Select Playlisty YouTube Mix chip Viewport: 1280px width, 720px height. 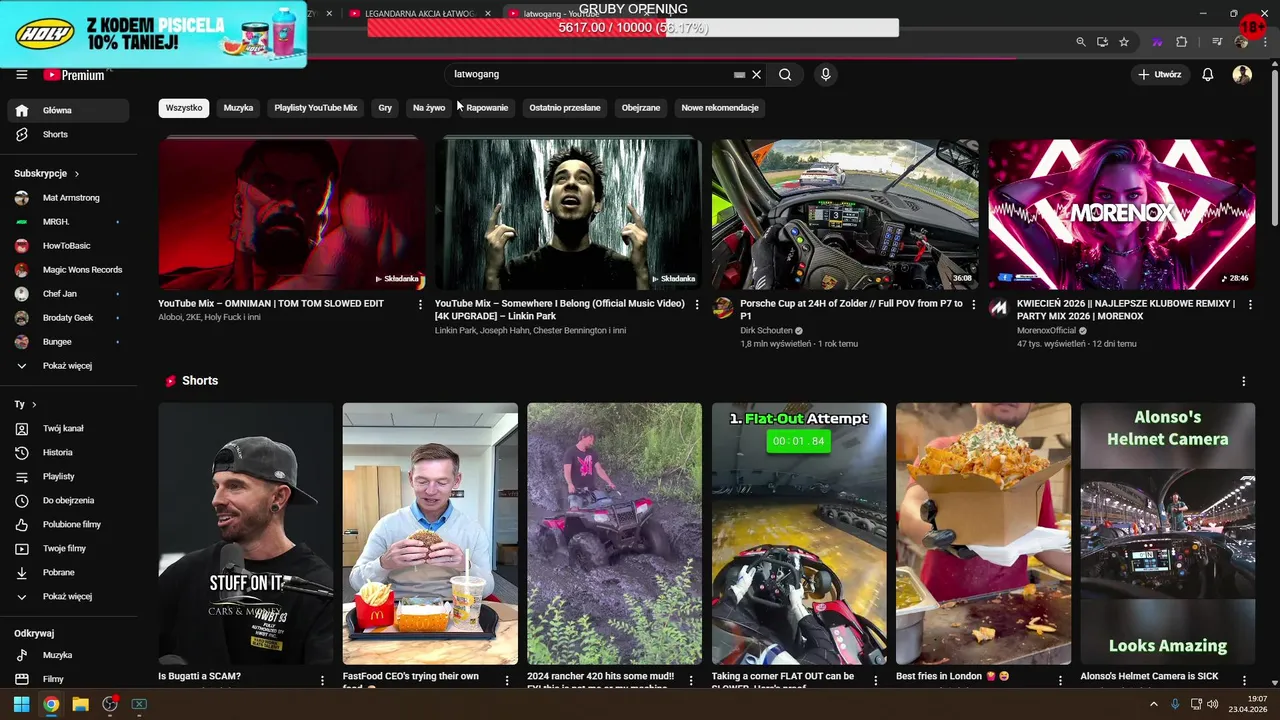pyautogui.click(x=316, y=107)
